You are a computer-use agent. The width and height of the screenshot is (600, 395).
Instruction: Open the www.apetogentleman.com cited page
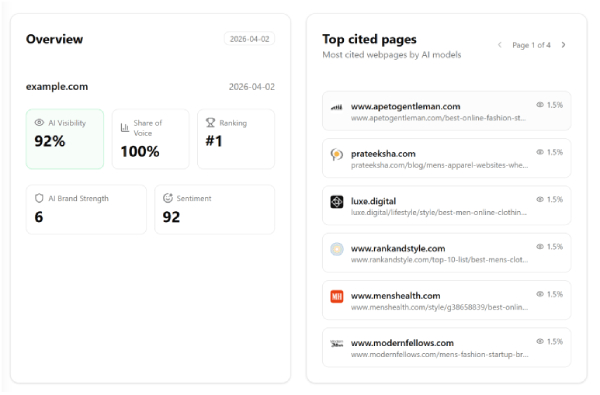447,111
